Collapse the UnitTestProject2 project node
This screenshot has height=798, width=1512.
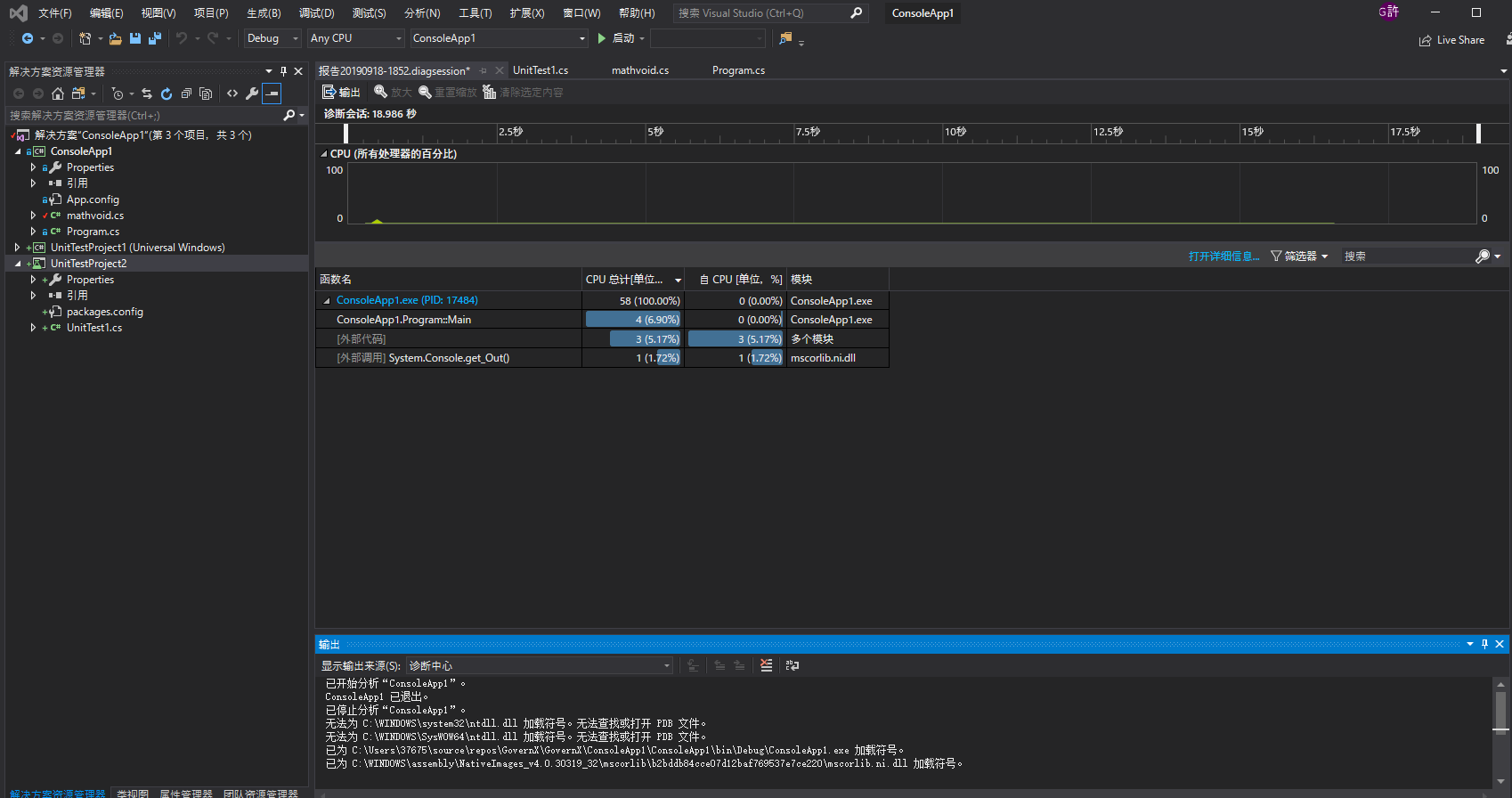click(x=18, y=264)
